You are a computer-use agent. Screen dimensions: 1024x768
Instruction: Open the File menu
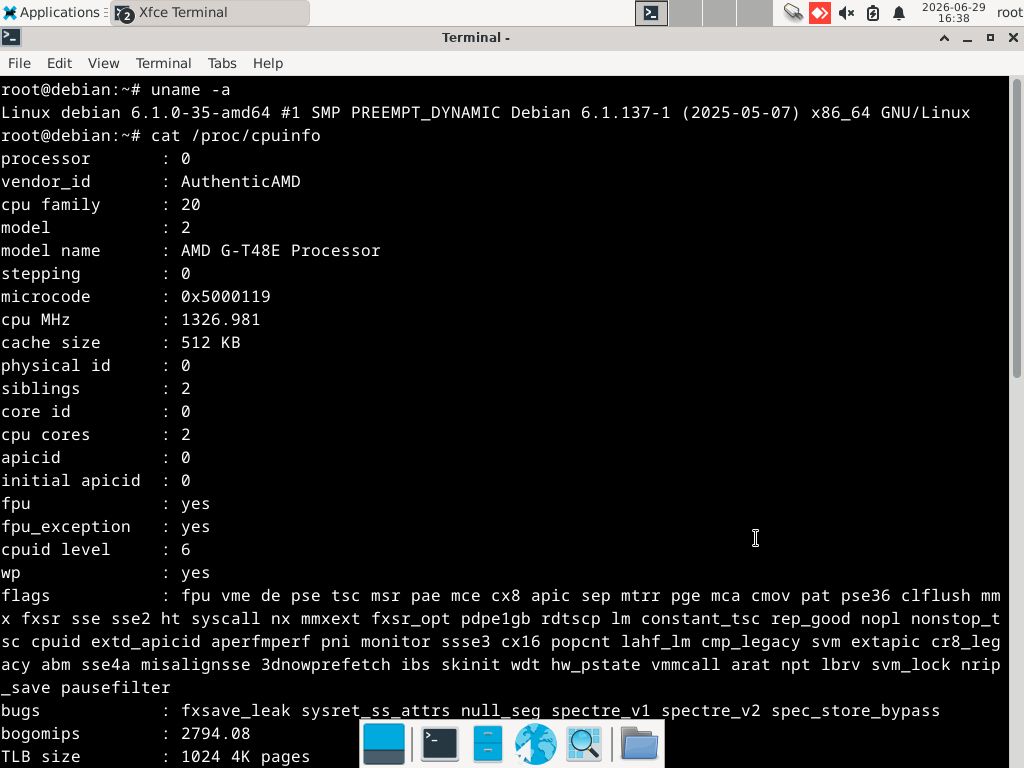(x=19, y=63)
